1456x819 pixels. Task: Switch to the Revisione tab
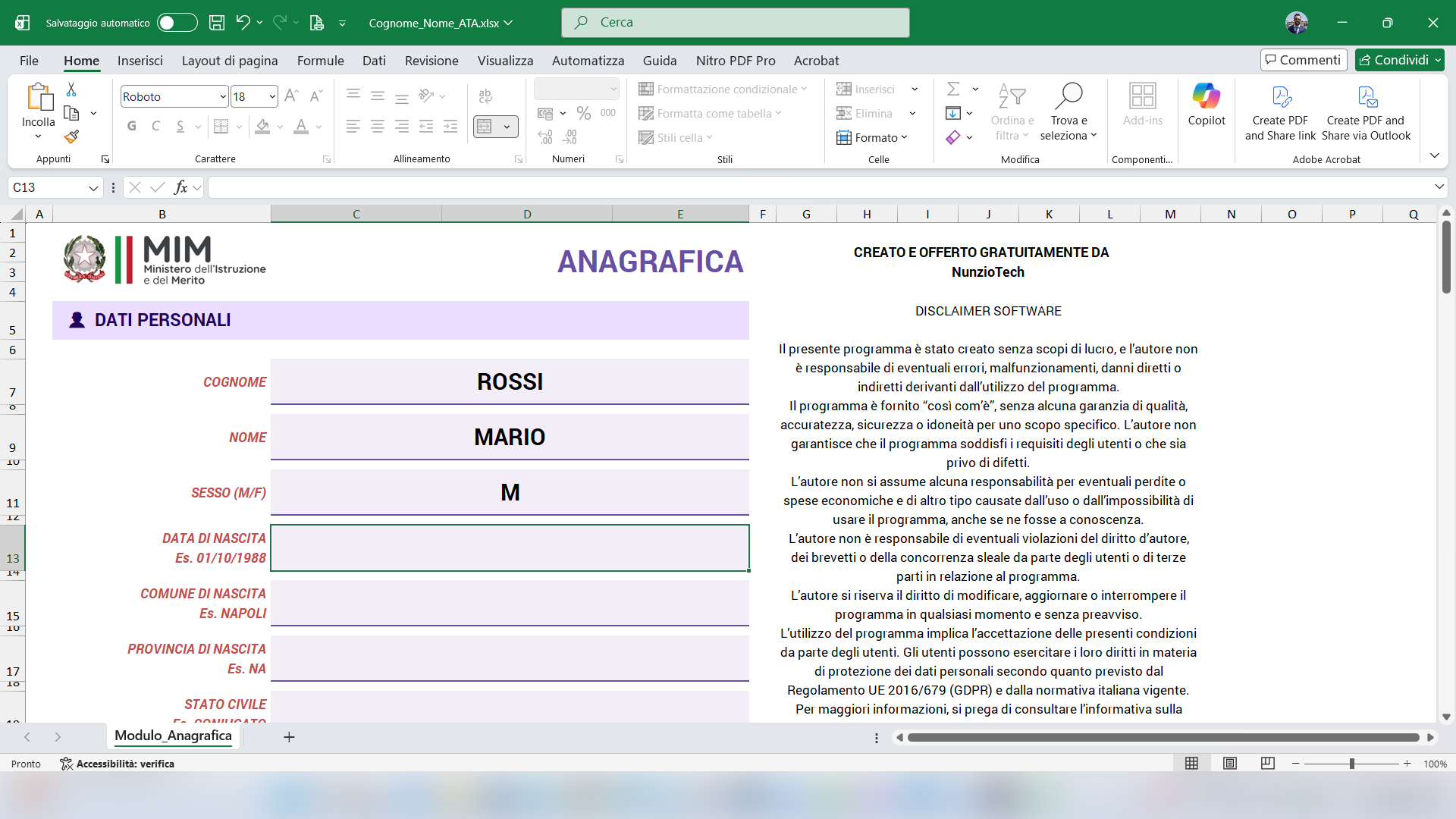pos(431,61)
